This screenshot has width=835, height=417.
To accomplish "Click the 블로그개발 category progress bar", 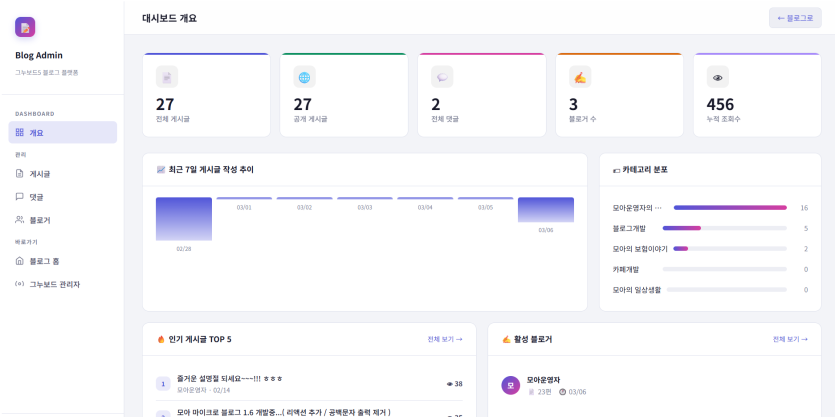I will 724,228.
